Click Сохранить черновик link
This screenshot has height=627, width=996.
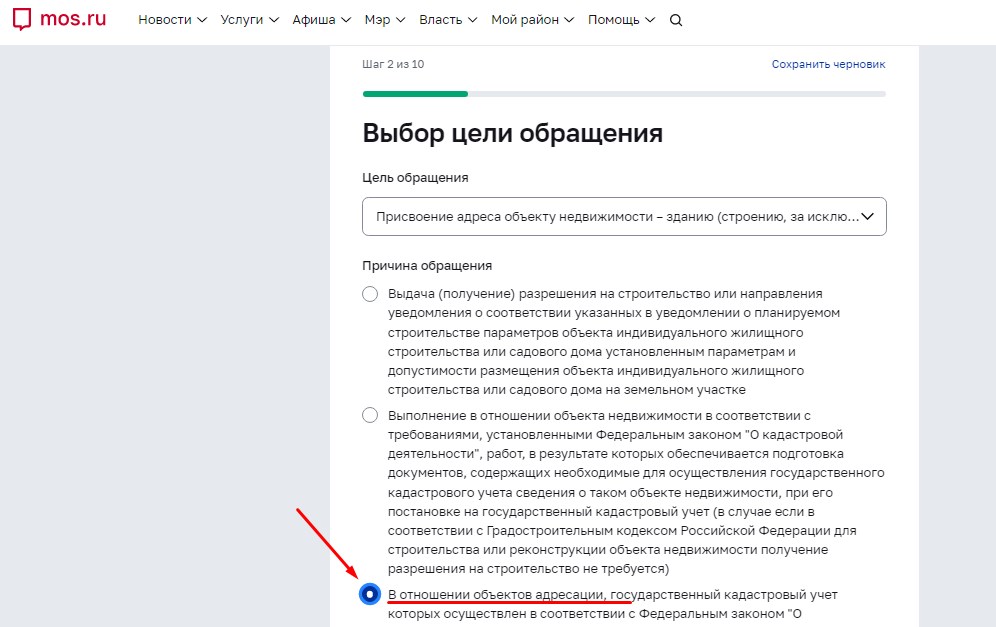click(x=828, y=64)
